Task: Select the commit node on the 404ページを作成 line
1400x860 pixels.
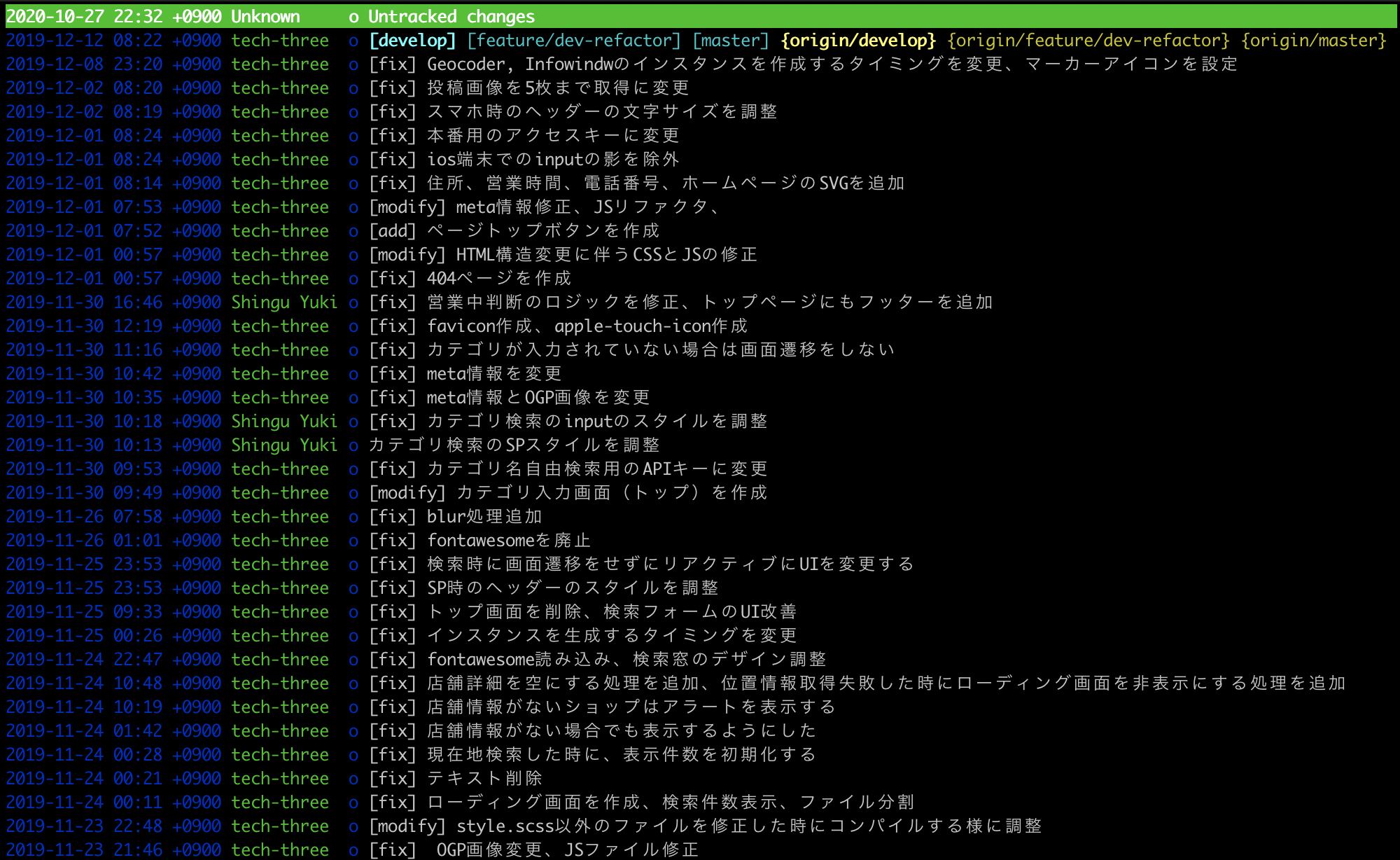Action: 353,278
